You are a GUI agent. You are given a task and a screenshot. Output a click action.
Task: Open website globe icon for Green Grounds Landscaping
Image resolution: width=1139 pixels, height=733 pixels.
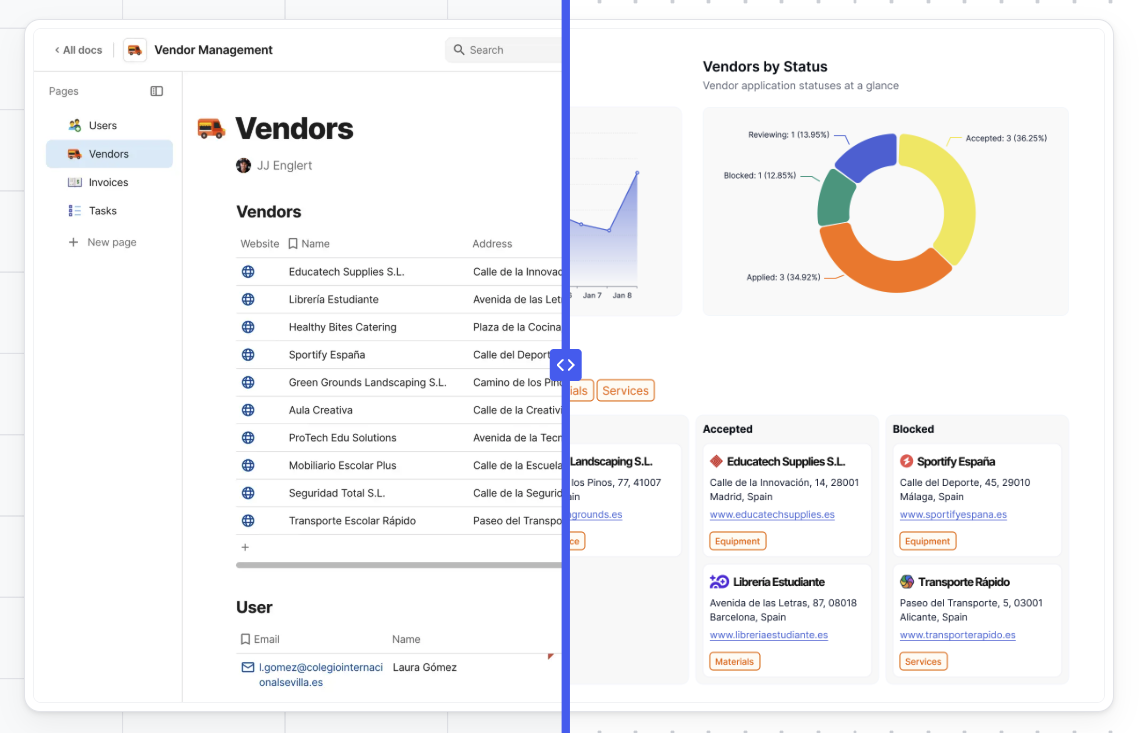coord(248,382)
